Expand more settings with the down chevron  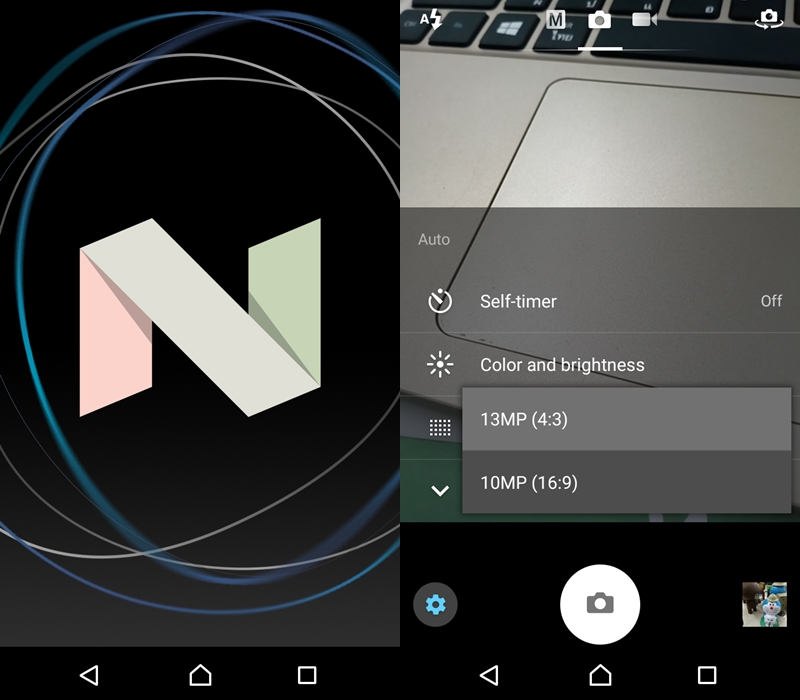coord(440,491)
